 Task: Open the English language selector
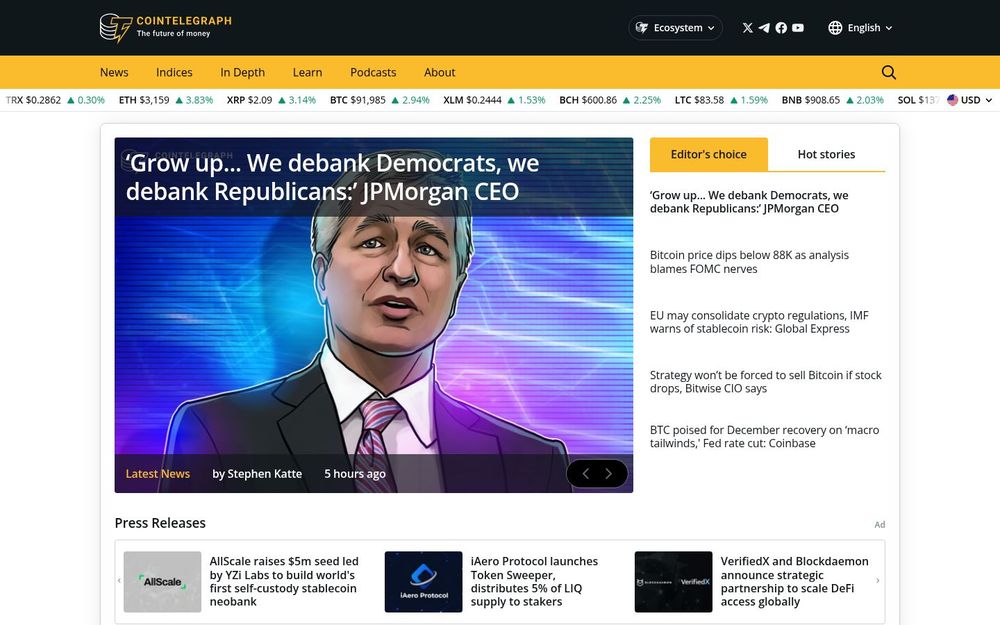[860, 27]
